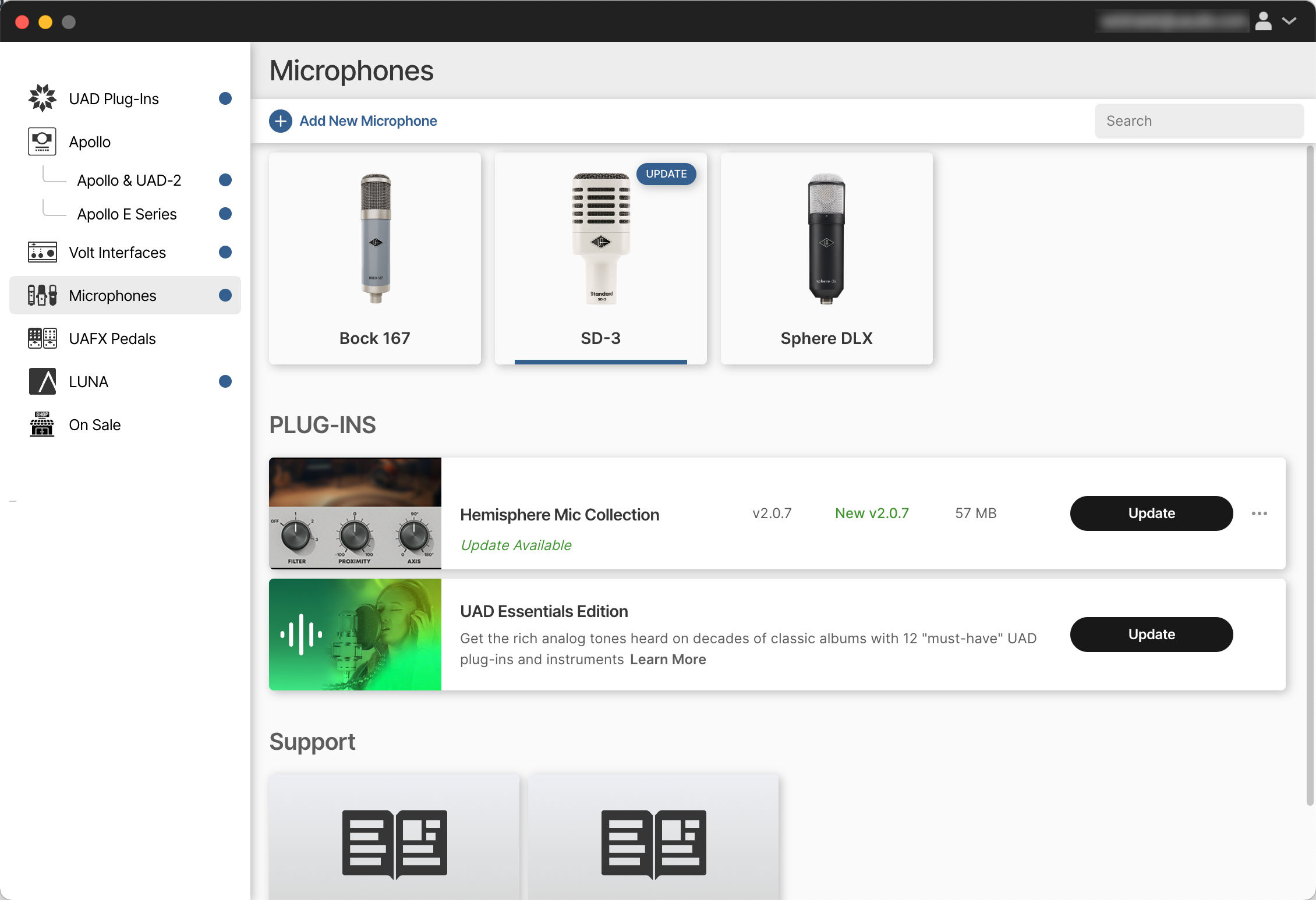Open the account dropdown chevron
The width and height of the screenshot is (1316, 900).
click(x=1289, y=21)
